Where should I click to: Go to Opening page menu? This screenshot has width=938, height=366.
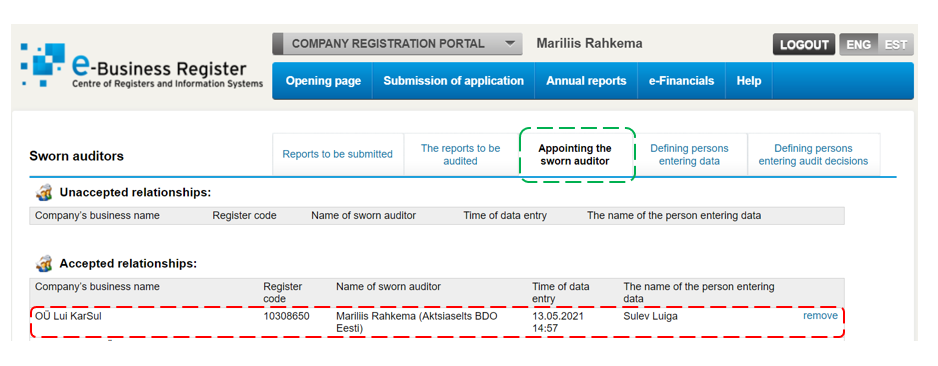323,81
